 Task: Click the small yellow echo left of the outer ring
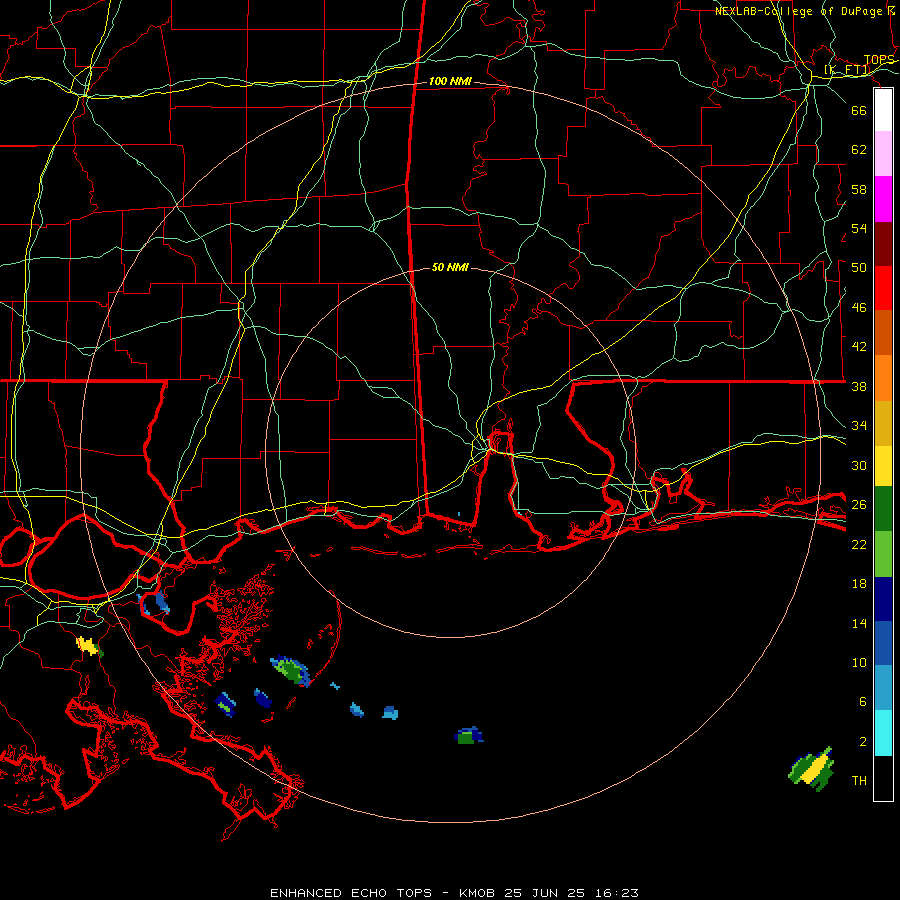[x=89, y=646]
